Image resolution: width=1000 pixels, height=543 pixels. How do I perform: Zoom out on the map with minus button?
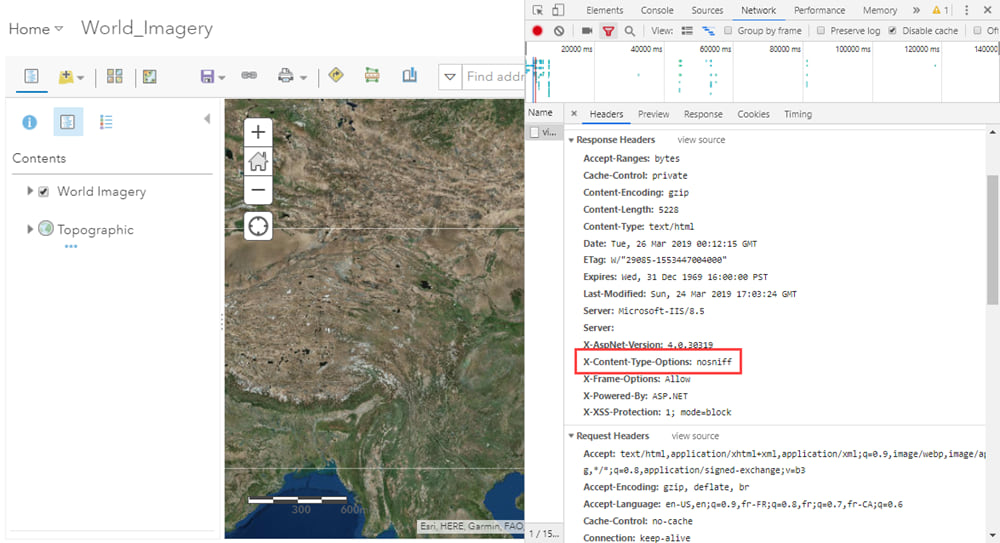tap(258, 190)
